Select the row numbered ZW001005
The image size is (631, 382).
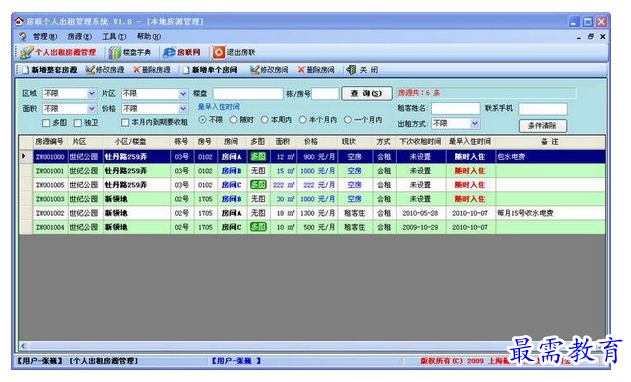[312, 185]
